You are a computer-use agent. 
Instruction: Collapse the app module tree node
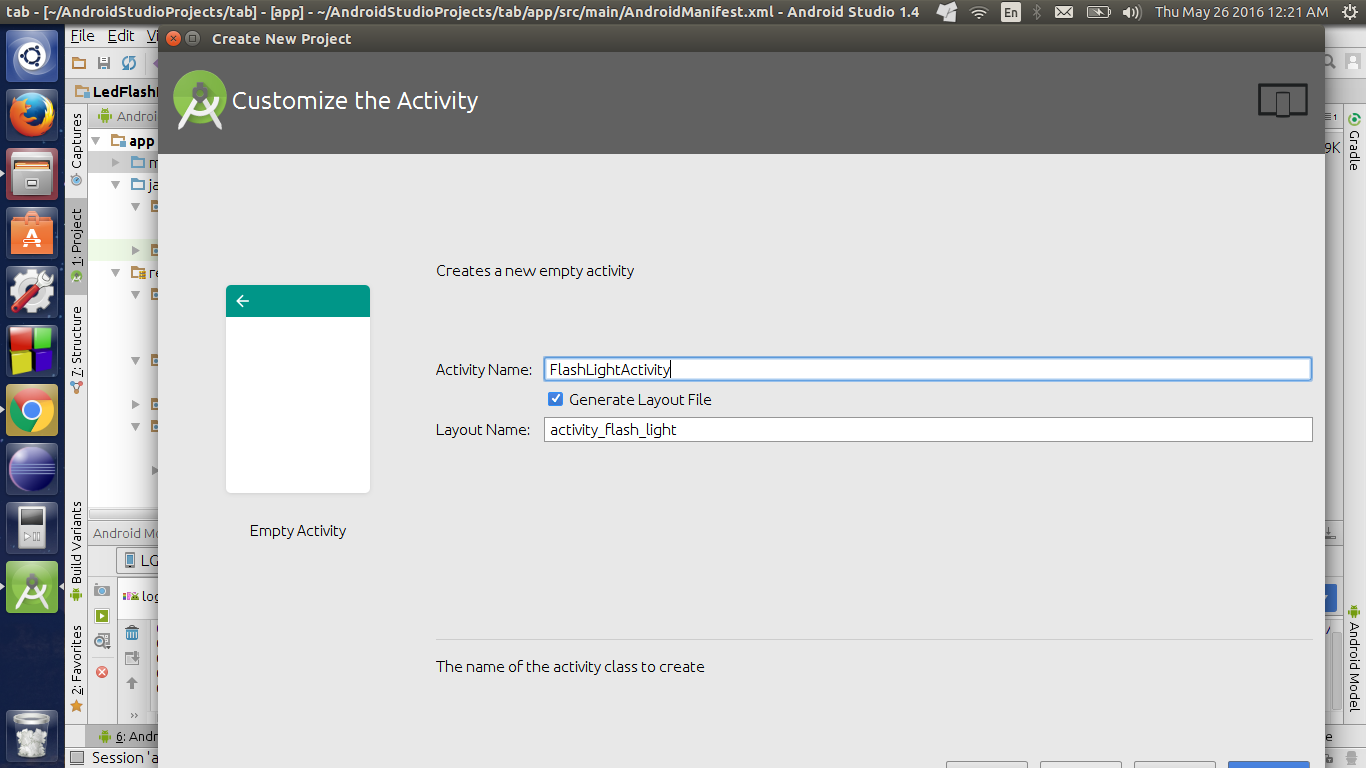tap(97, 141)
